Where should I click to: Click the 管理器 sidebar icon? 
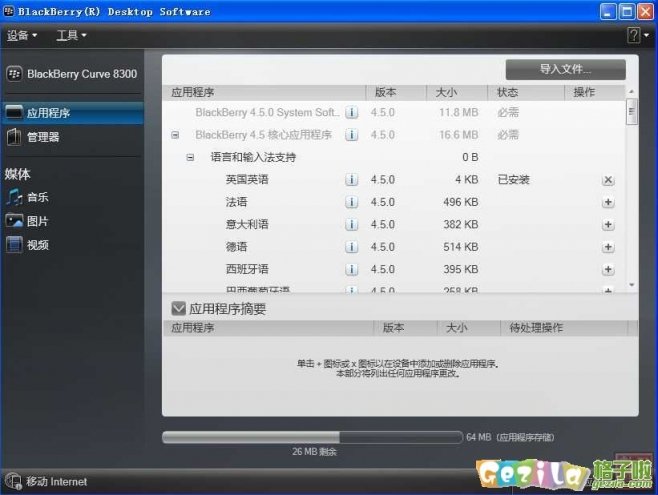tap(13, 137)
